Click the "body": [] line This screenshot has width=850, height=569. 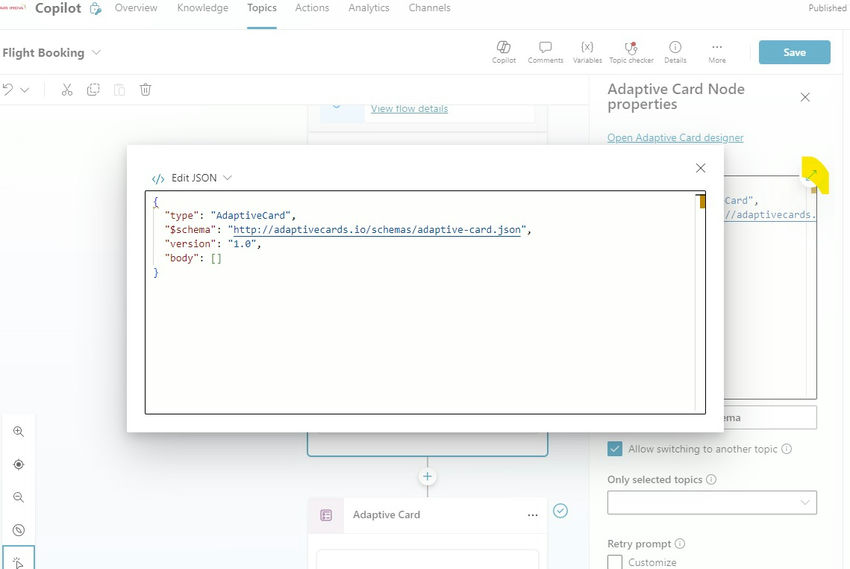tap(193, 258)
